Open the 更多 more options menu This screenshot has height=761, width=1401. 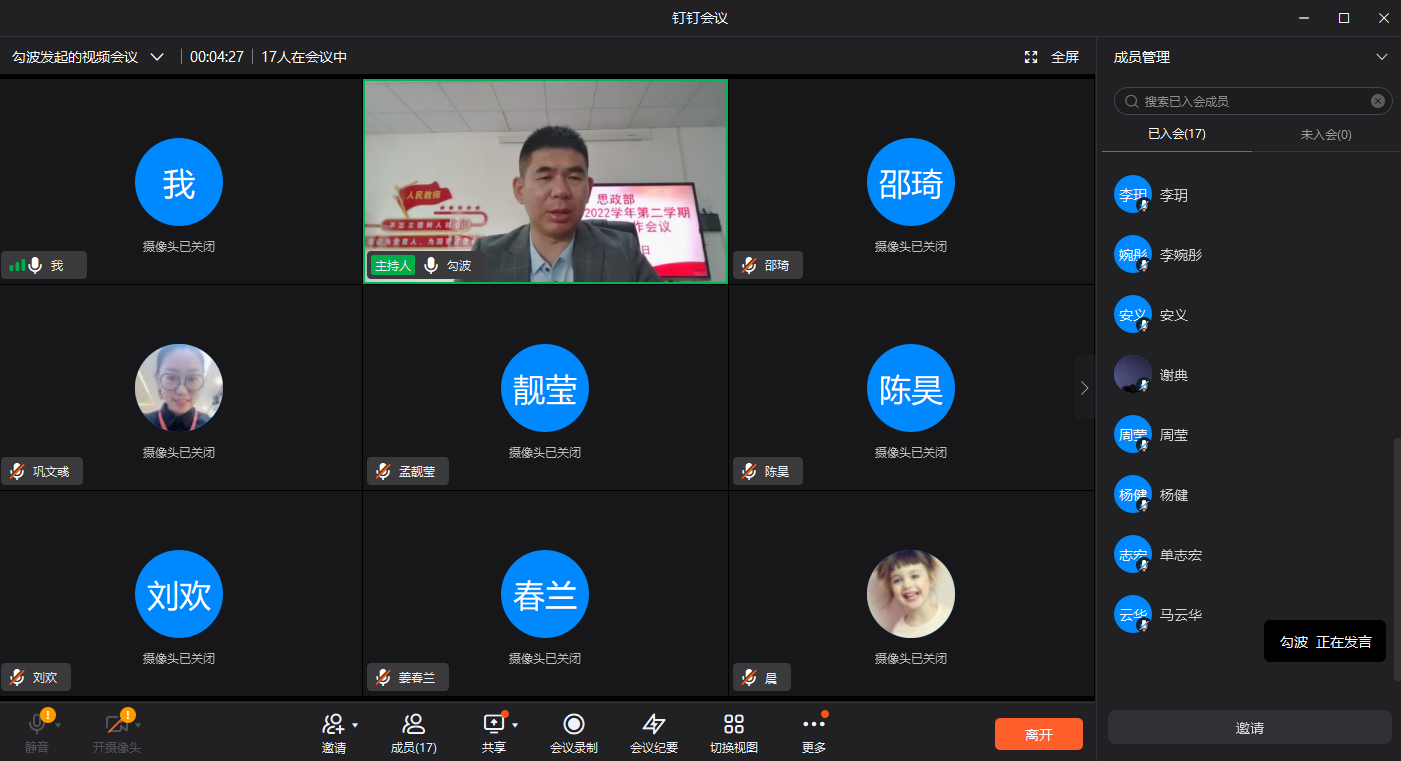[814, 725]
